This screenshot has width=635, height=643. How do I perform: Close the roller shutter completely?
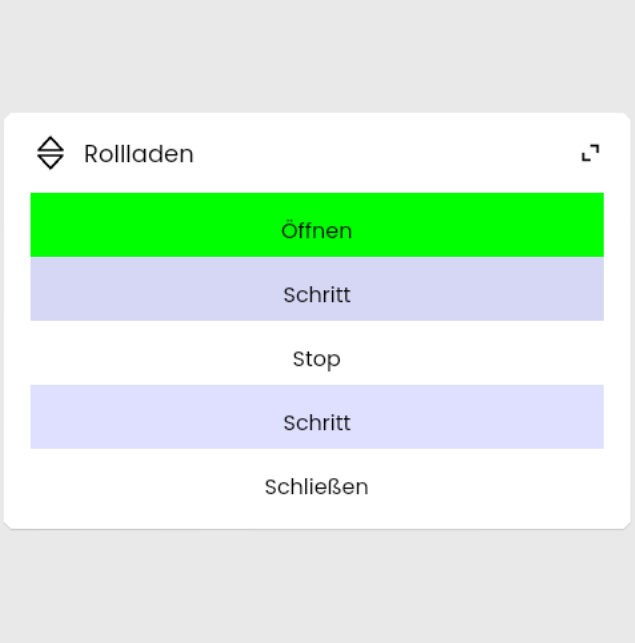[317, 487]
